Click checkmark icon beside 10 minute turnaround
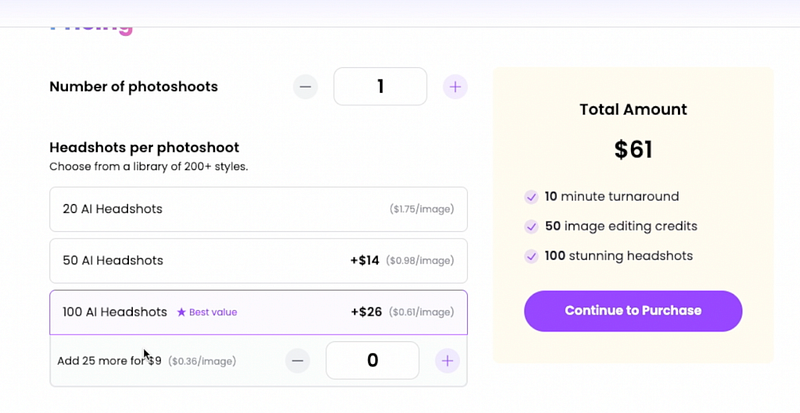 coord(531,197)
